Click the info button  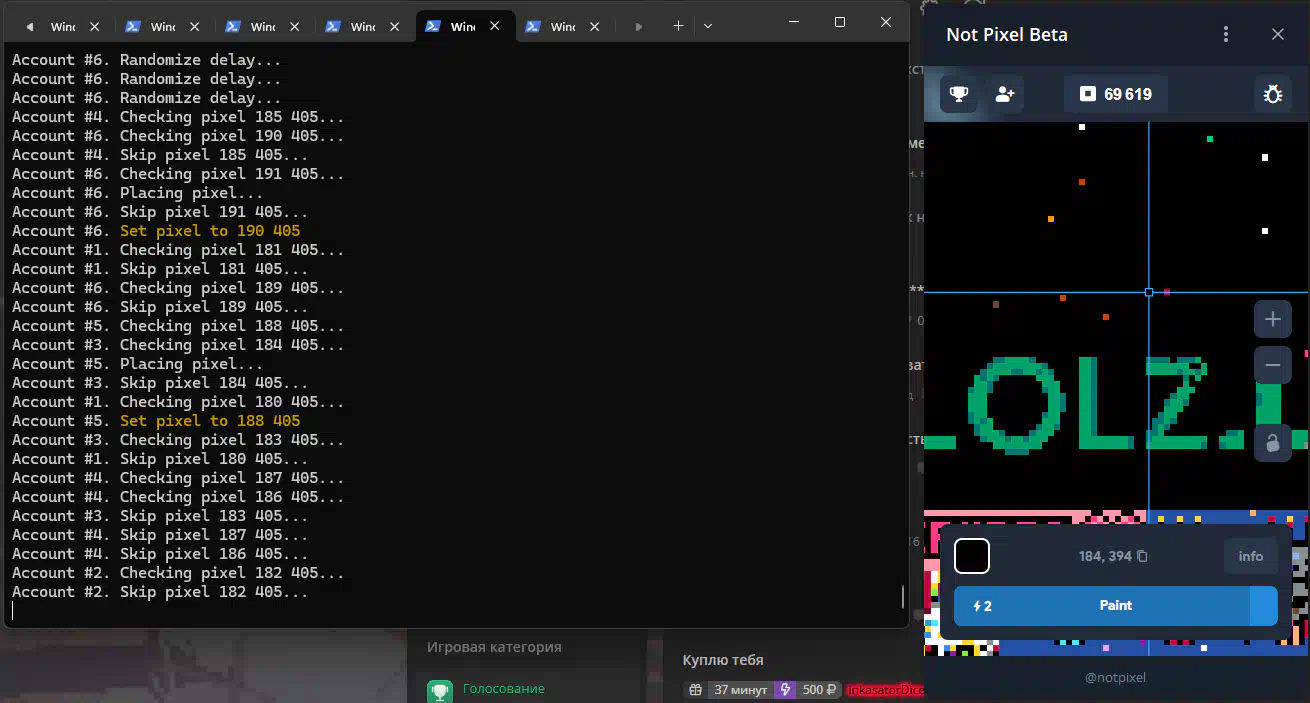coord(1250,556)
